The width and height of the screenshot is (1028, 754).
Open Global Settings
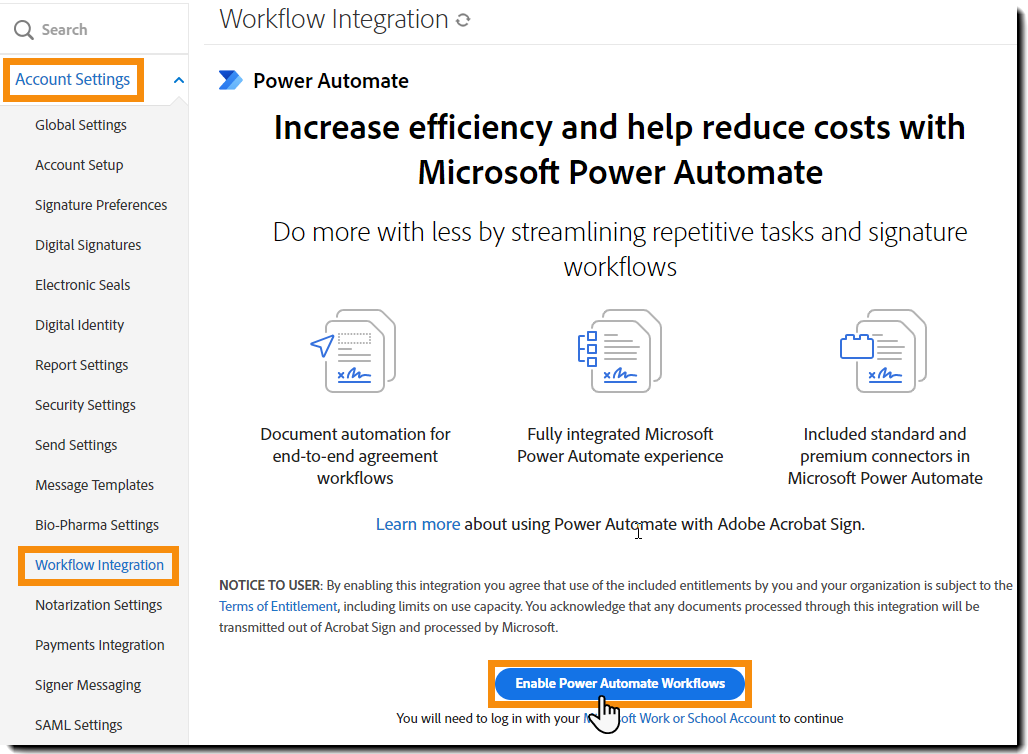(x=81, y=124)
